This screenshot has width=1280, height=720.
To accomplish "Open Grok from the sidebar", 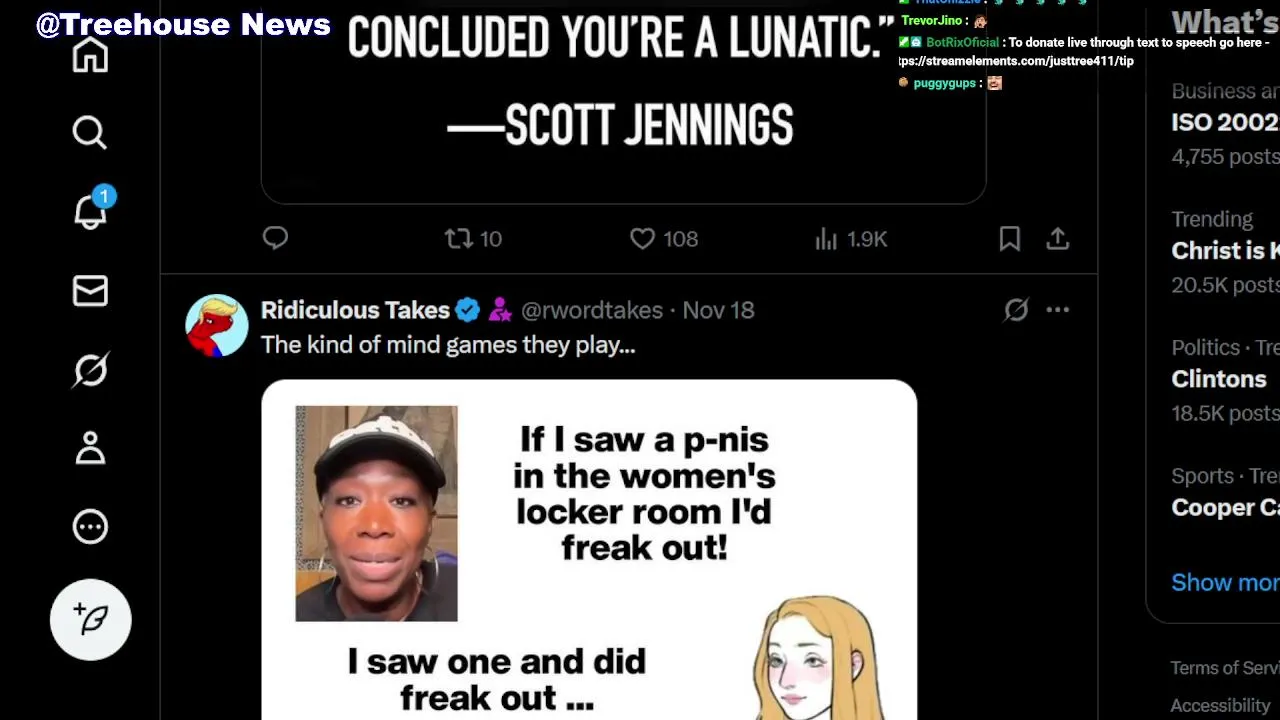I will tap(90, 370).
